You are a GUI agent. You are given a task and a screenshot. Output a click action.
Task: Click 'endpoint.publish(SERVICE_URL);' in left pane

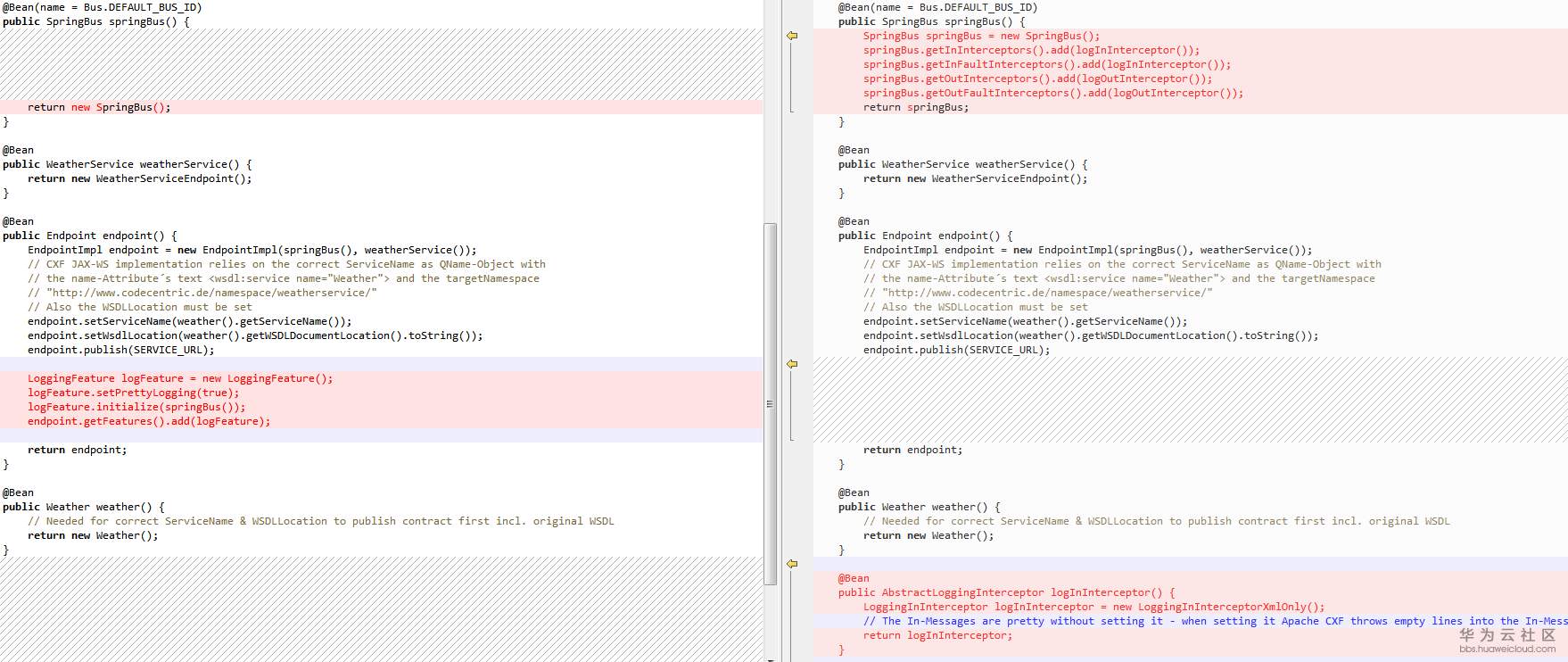(121, 350)
